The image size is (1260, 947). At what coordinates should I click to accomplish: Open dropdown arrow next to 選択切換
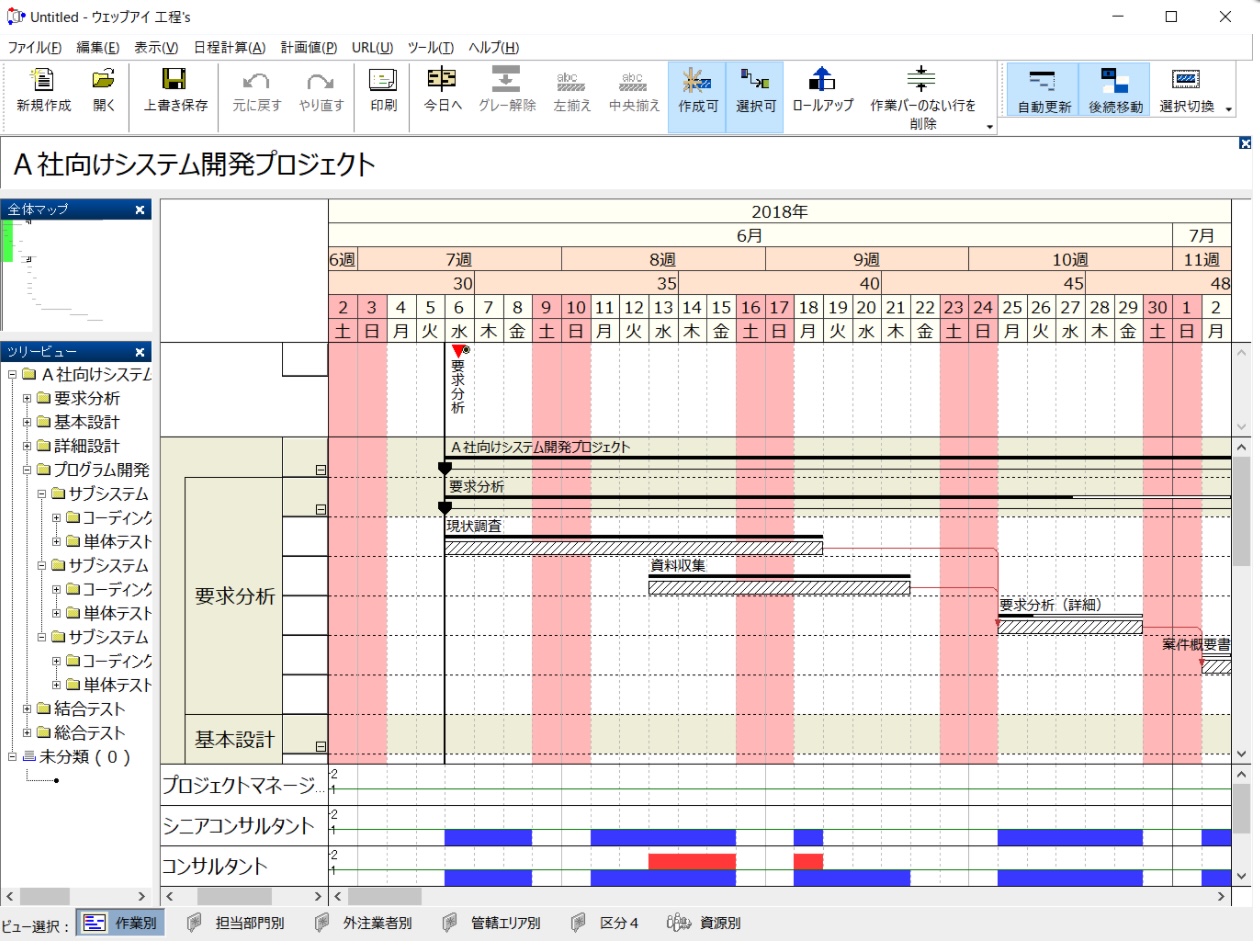[1228, 110]
